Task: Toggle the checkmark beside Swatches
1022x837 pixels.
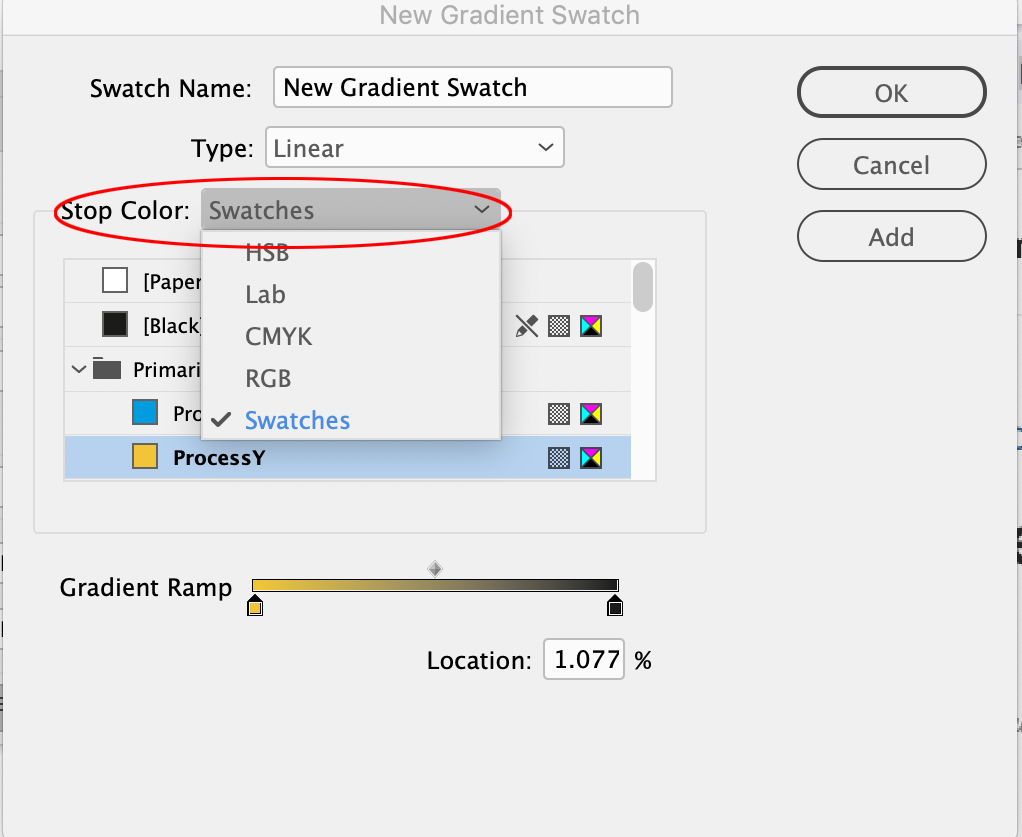Action: [221, 419]
